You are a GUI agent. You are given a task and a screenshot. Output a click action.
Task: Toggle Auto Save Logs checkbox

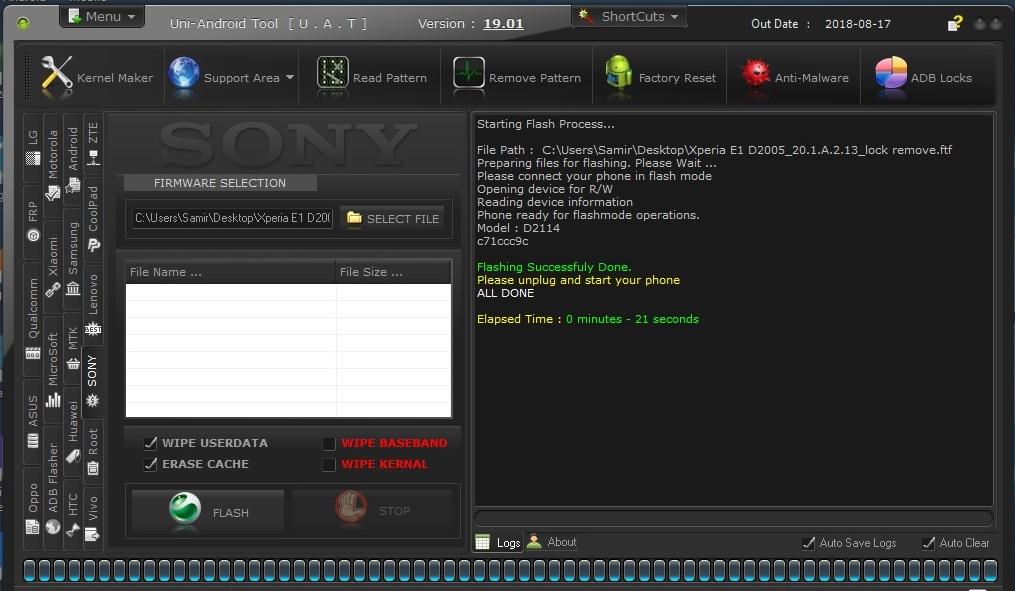809,543
